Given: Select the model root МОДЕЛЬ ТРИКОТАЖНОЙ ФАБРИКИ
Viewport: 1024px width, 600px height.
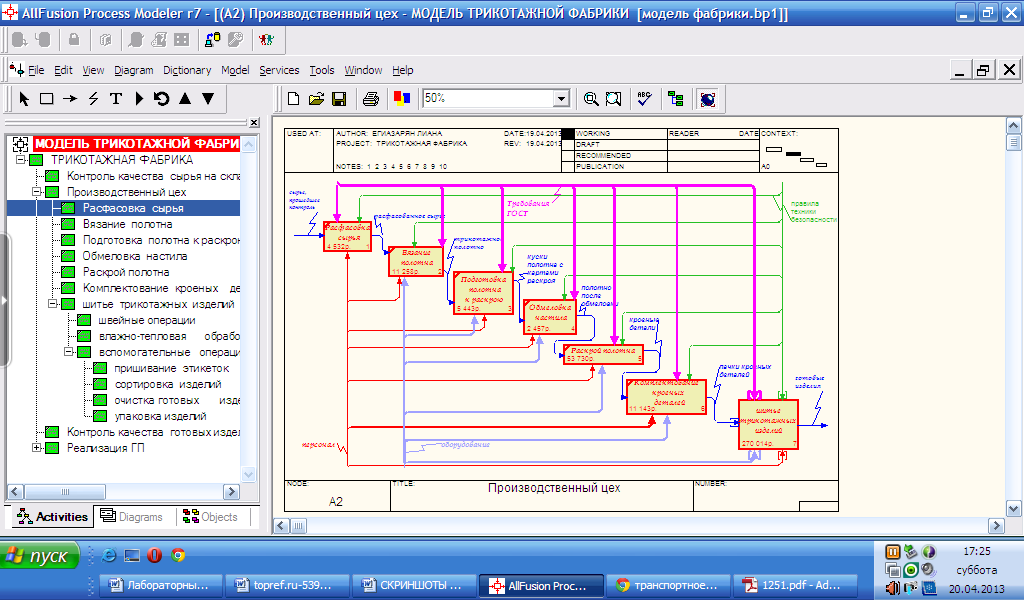Looking at the screenshot, I should coord(136,144).
